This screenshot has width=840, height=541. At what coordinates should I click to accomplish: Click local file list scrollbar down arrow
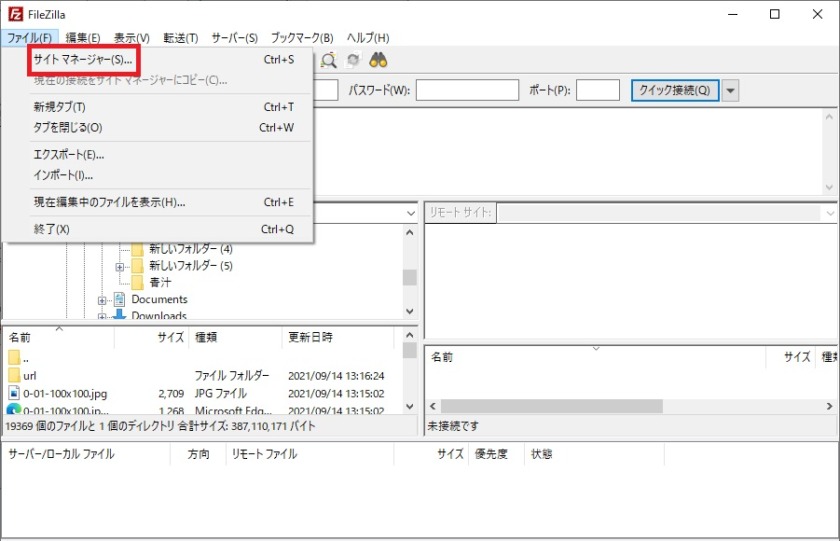[410, 406]
